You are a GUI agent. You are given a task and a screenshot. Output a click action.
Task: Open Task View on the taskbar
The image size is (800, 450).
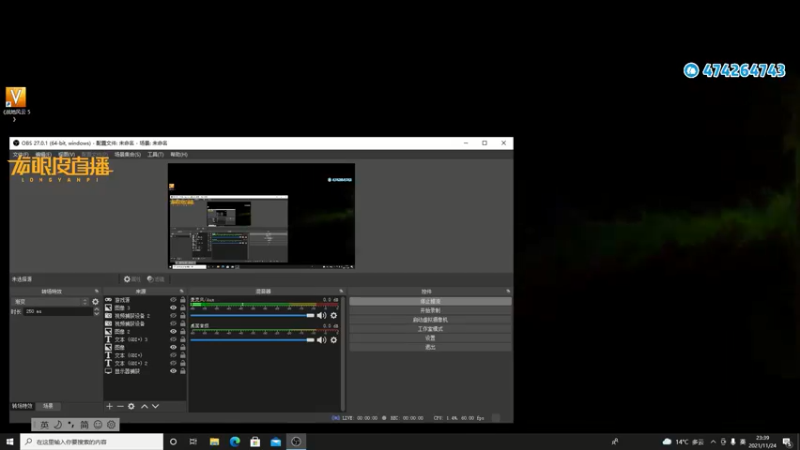(x=193, y=442)
